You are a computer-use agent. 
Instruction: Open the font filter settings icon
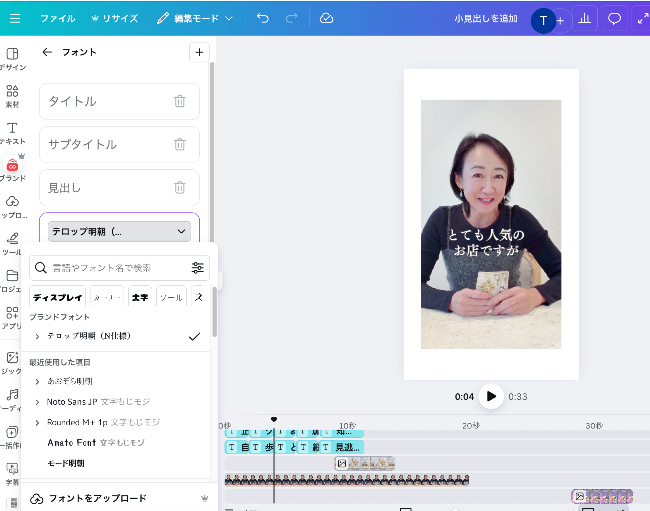click(197, 268)
